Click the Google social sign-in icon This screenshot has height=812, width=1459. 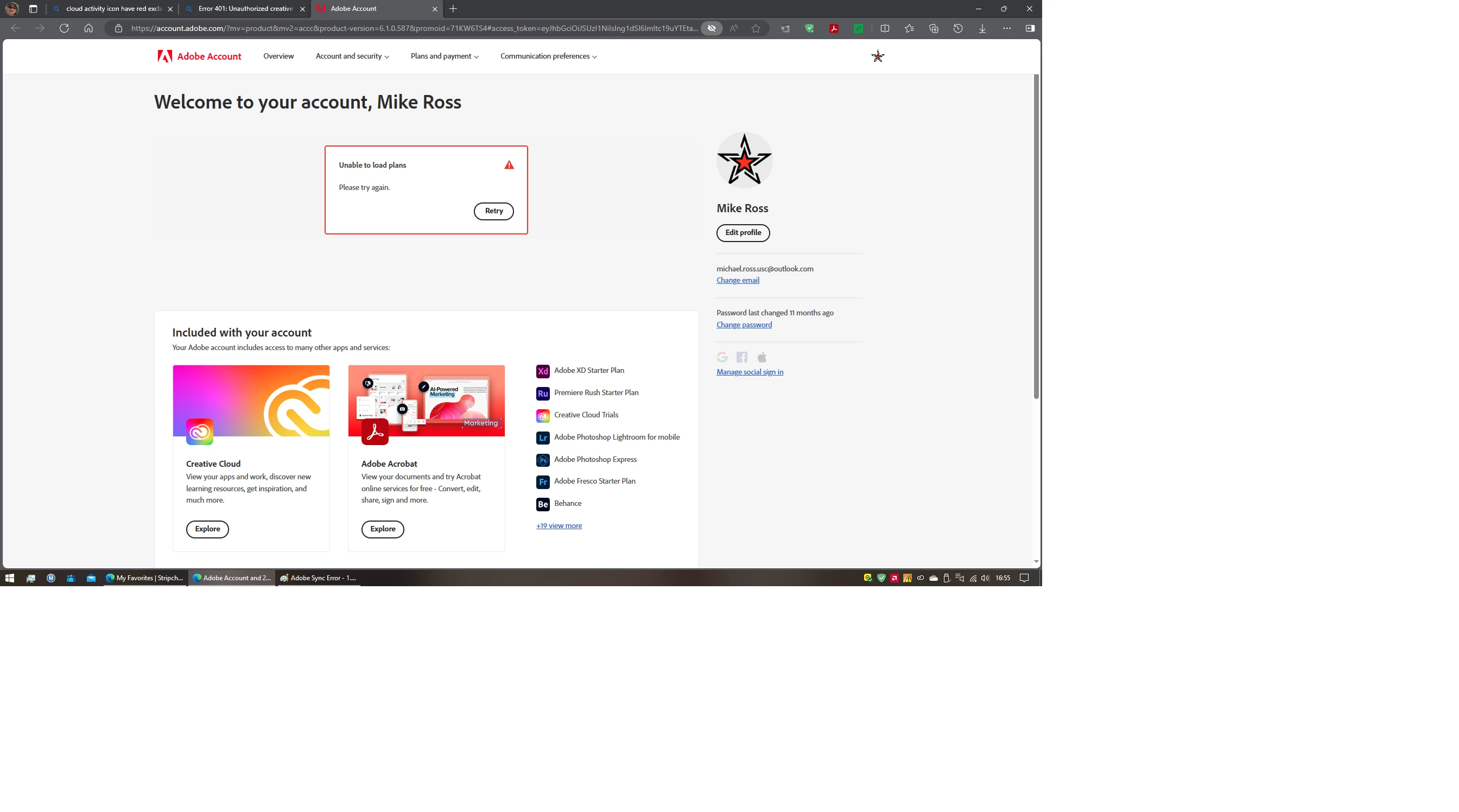722,357
